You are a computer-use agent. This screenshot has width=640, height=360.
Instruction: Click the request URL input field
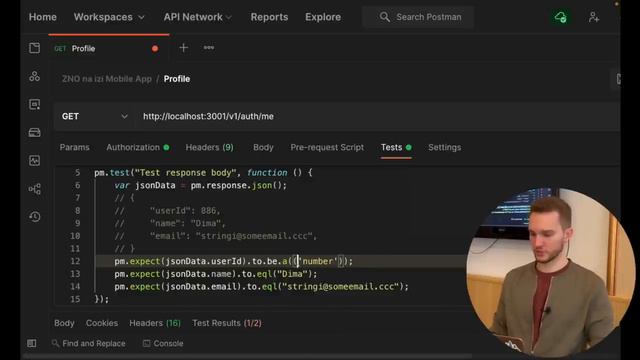(376, 116)
